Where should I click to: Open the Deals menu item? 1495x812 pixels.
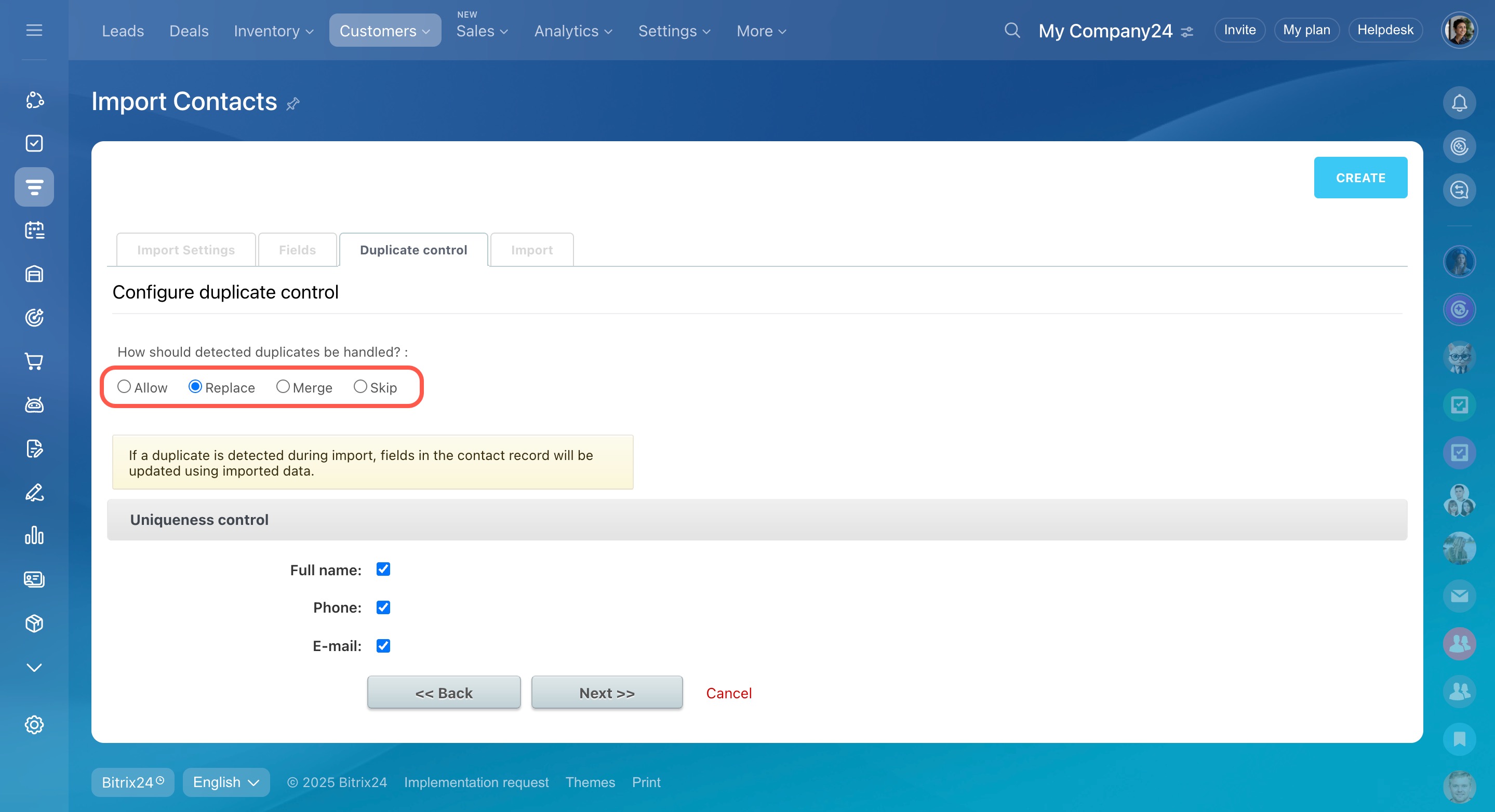pyautogui.click(x=189, y=31)
